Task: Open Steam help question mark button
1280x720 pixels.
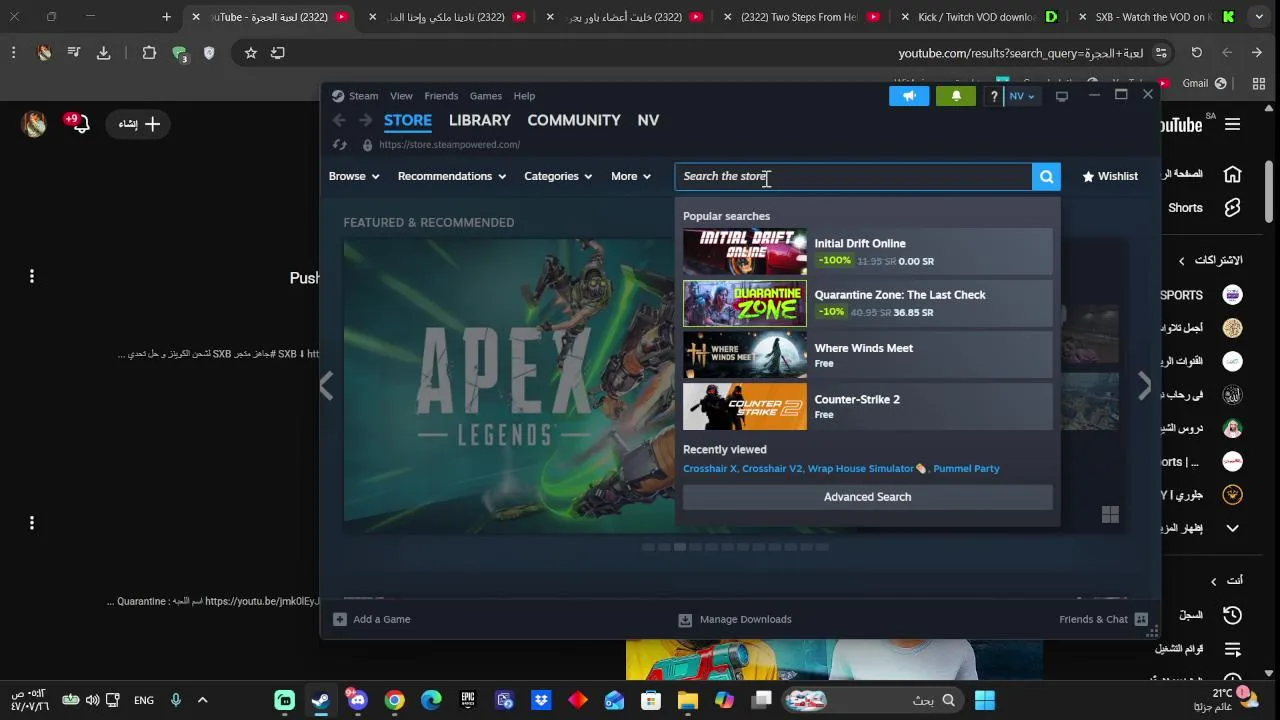Action: click(993, 96)
